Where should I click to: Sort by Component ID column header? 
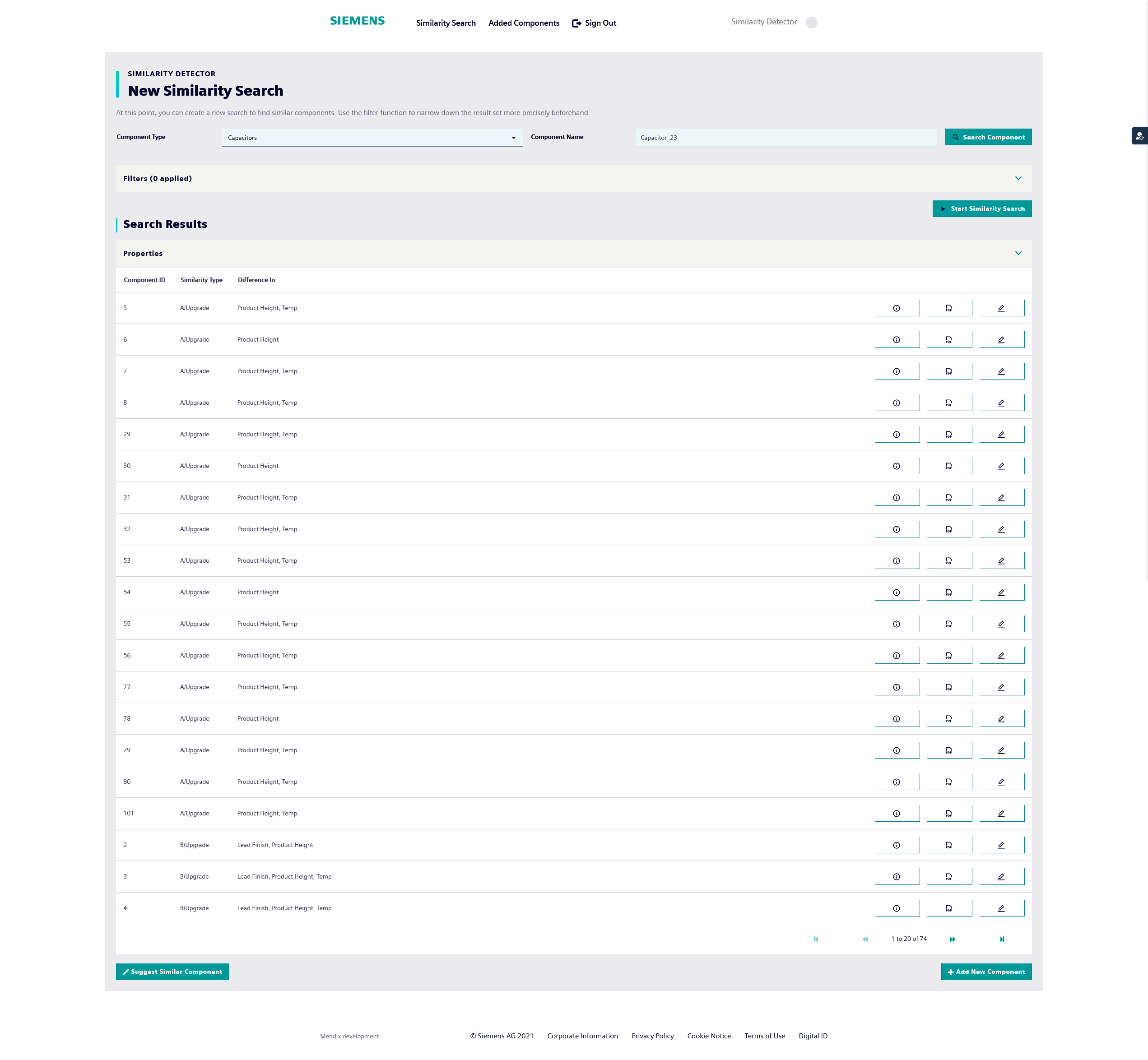144,280
